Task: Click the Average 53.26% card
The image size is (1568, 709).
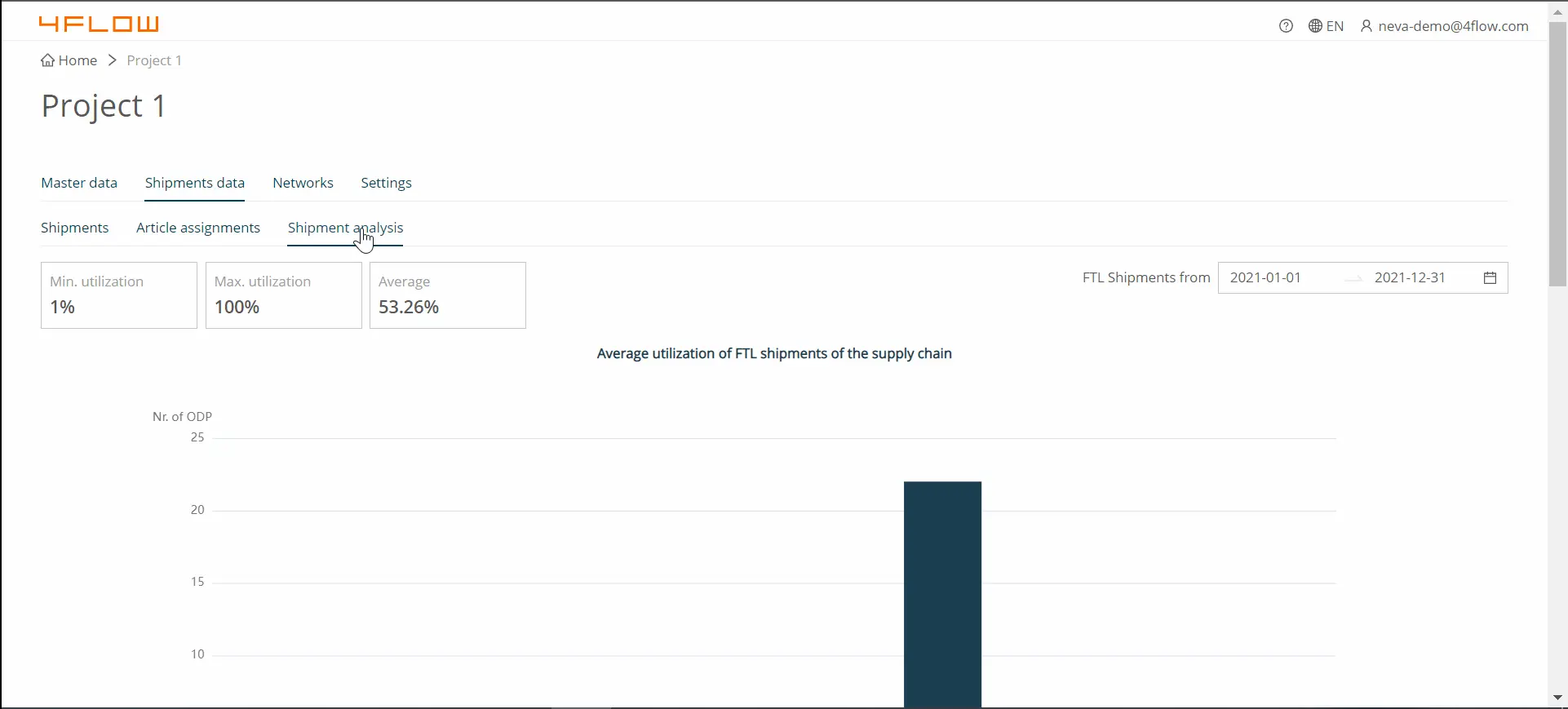Action: 447,295
